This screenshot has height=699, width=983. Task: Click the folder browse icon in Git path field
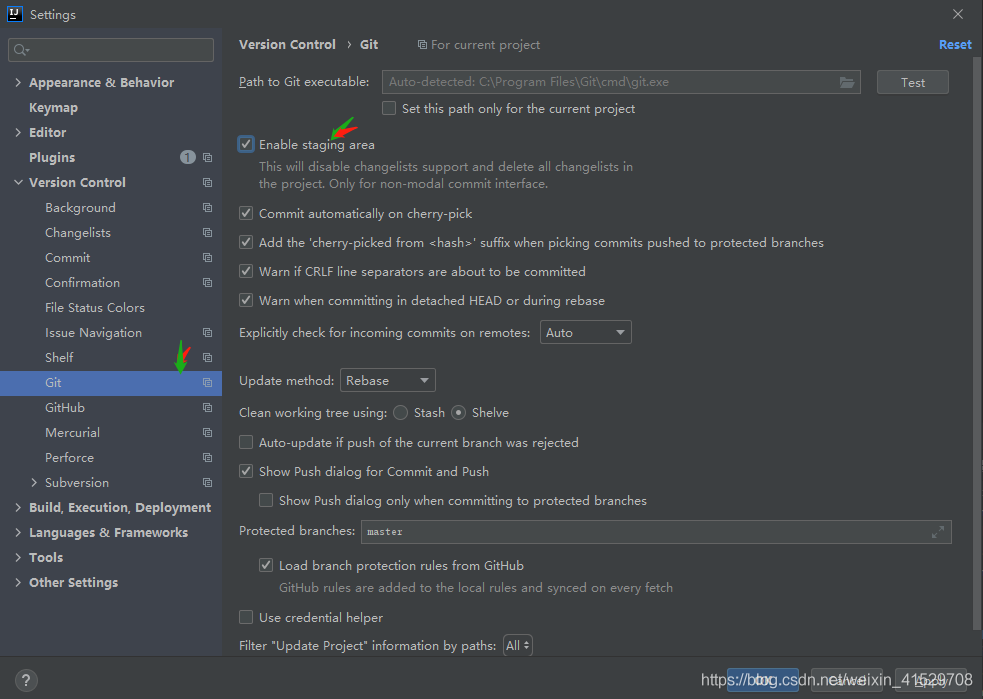847,83
